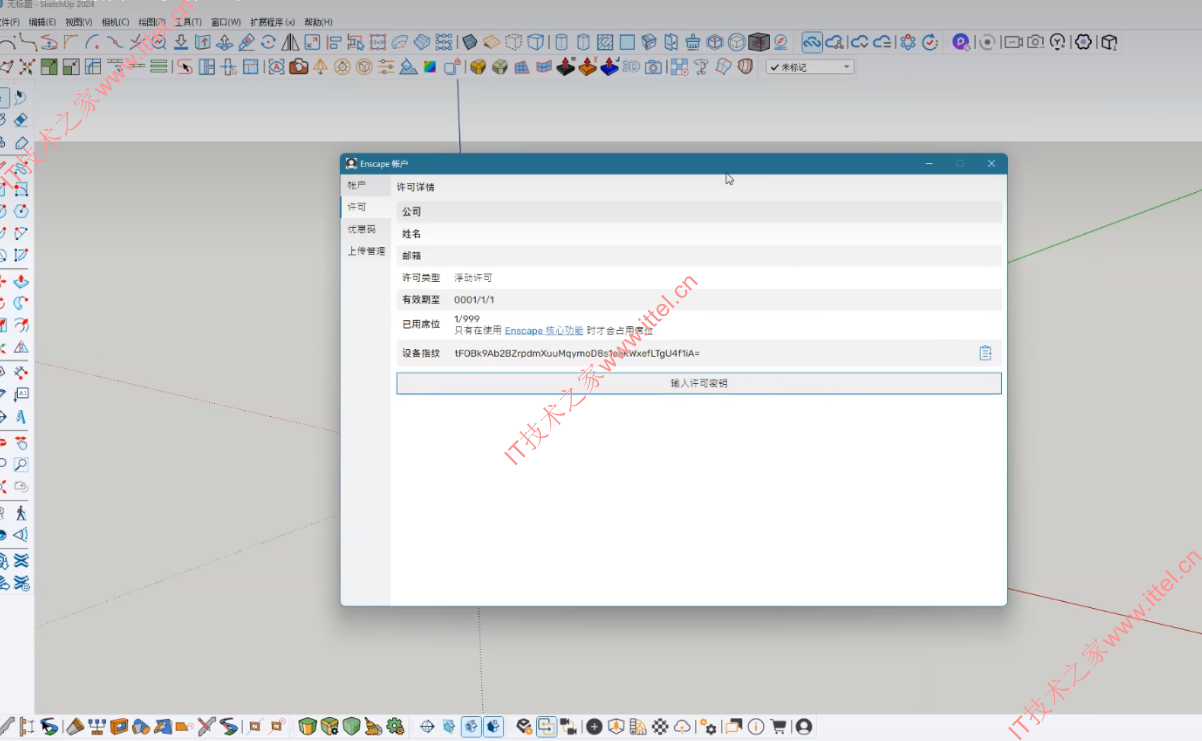Click the red-brown camera icon in second toolbar

(299, 67)
